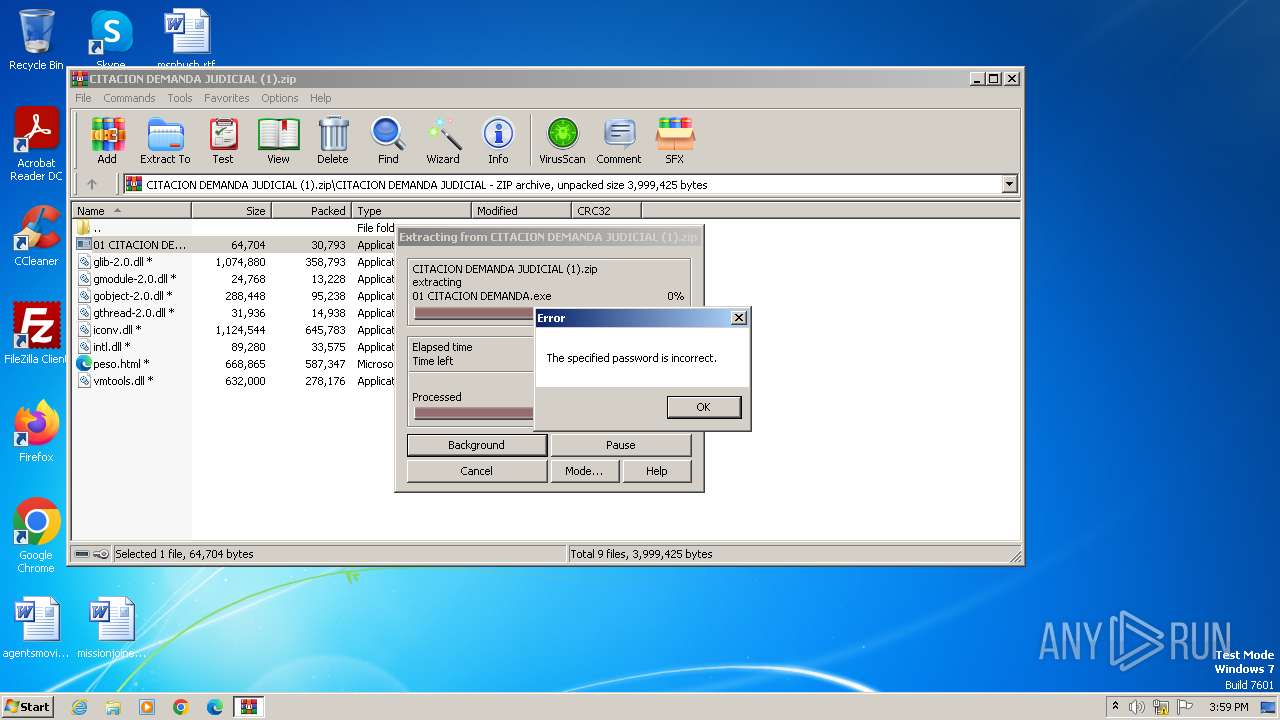The width and height of the screenshot is (1280, 720).
Task: Open the Tools menu
Action: point(180,98)
